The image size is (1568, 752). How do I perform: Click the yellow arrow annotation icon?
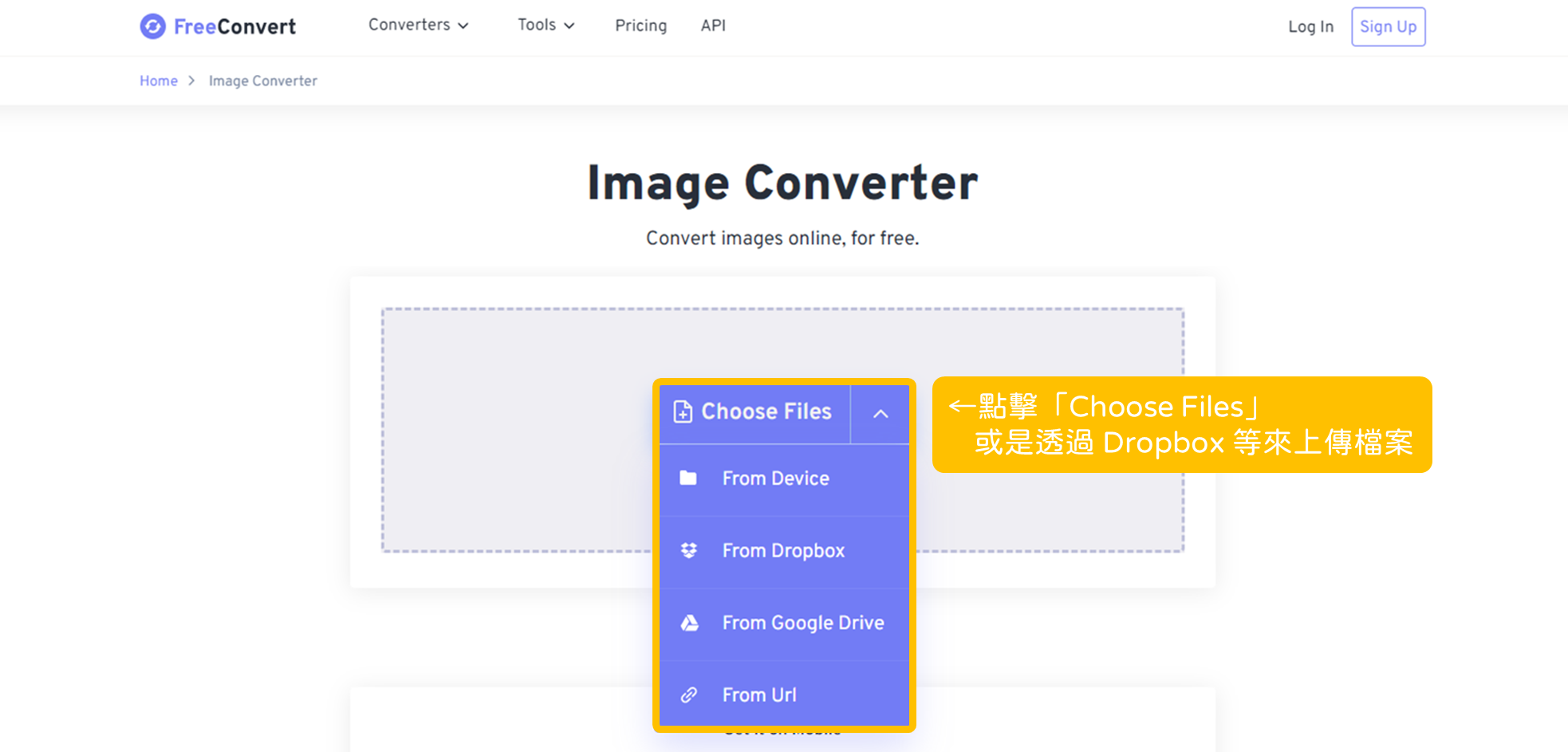[961, 407]
